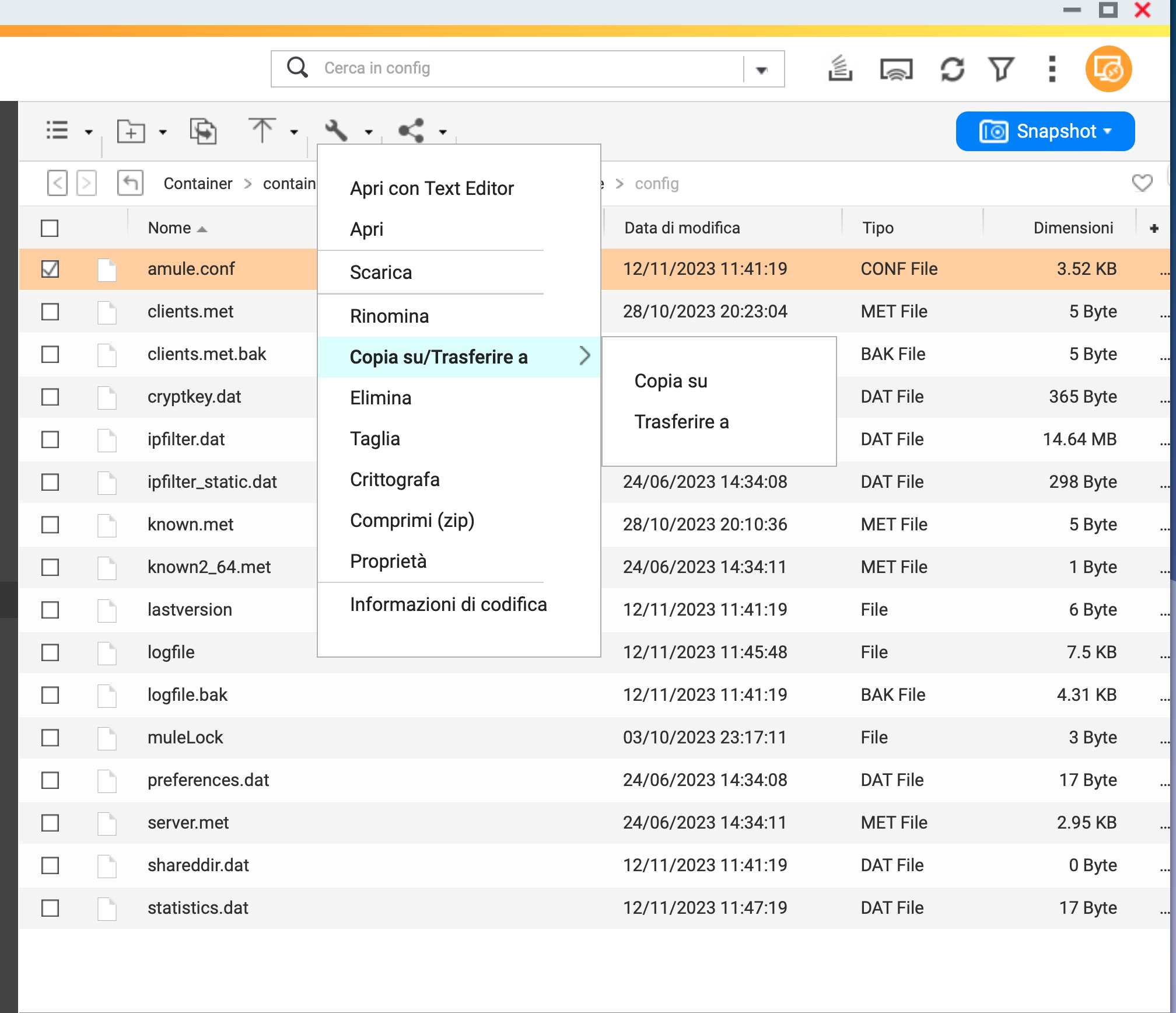Screen dimensions: 1176x1013
Task: Toggle the select-all header checkbox
Action: (x=50, y=228)
